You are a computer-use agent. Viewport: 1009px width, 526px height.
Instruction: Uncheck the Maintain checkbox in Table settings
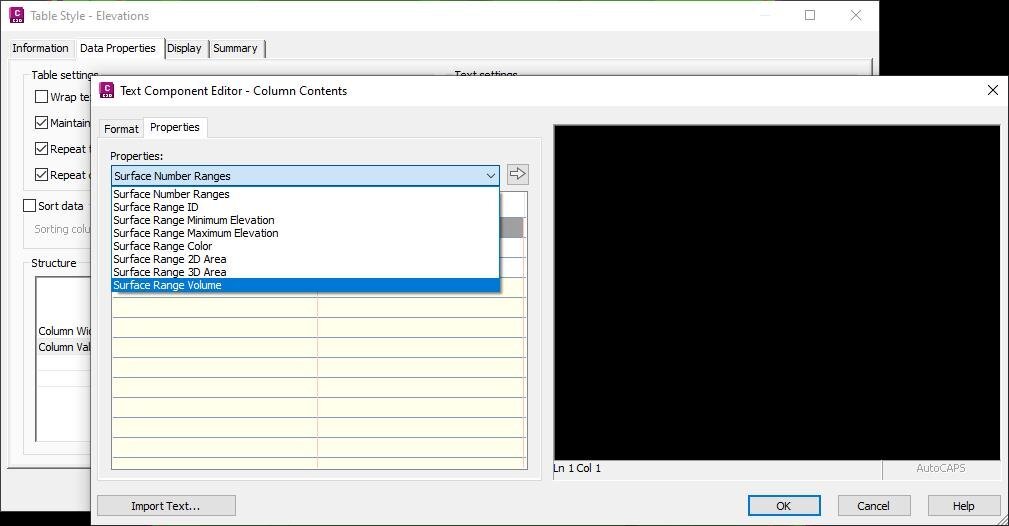click(x=41, y=122)
